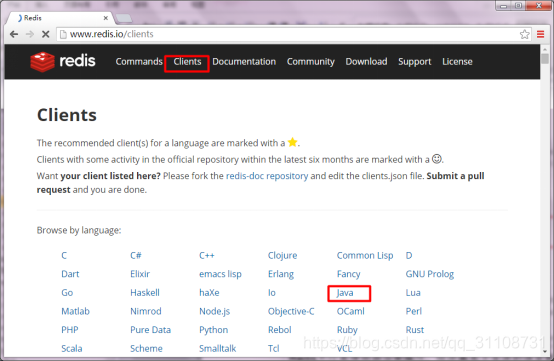Viewport: 554px width, 361px height.
Task: Stop page loading with the X button
Action: pos(46,34)
